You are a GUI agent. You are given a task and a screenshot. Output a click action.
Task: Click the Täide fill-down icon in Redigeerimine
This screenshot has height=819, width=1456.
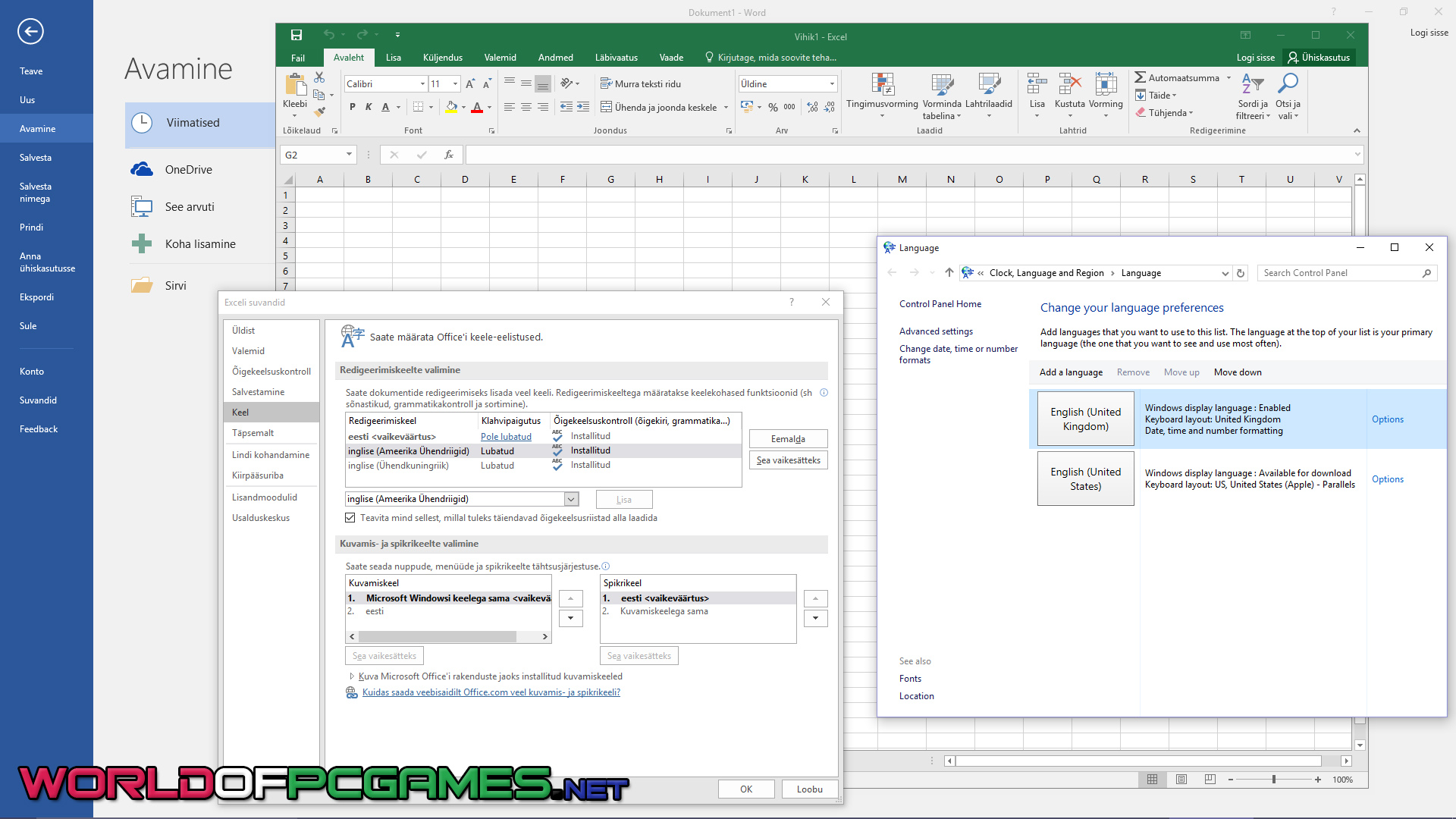coord(1141,95)
